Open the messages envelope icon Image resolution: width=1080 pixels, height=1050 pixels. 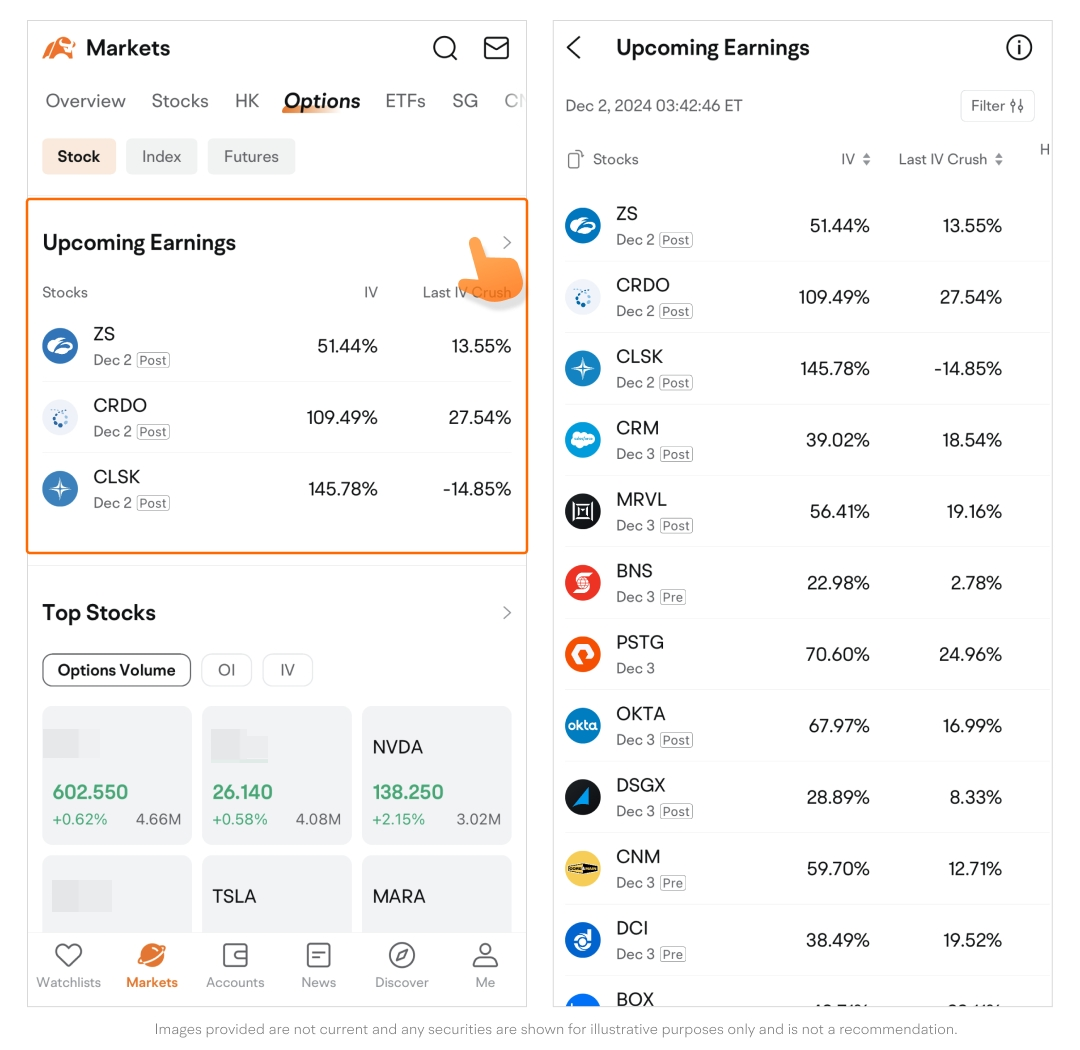click(496, 48)
